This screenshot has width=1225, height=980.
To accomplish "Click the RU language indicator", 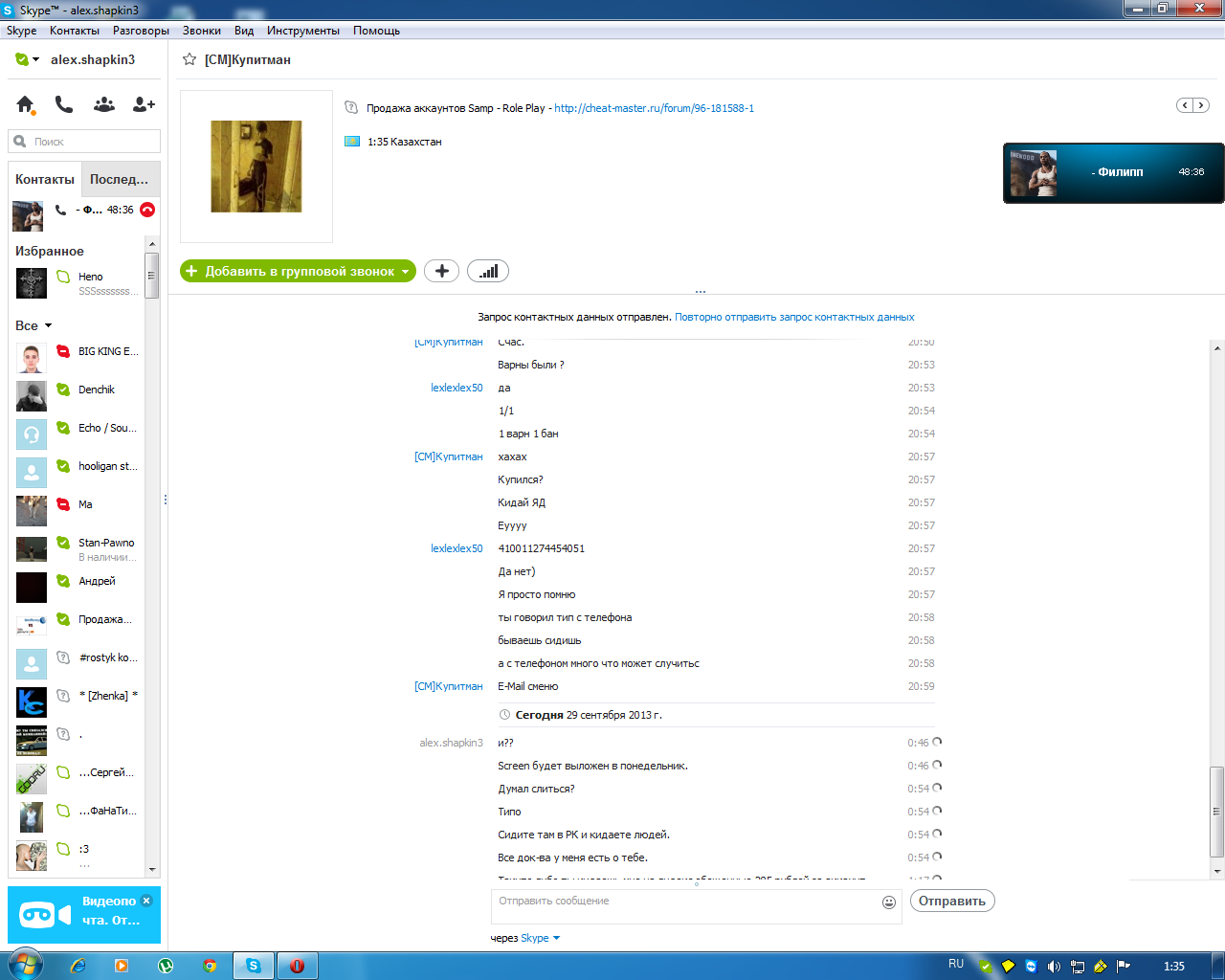I will coord(956,964).
